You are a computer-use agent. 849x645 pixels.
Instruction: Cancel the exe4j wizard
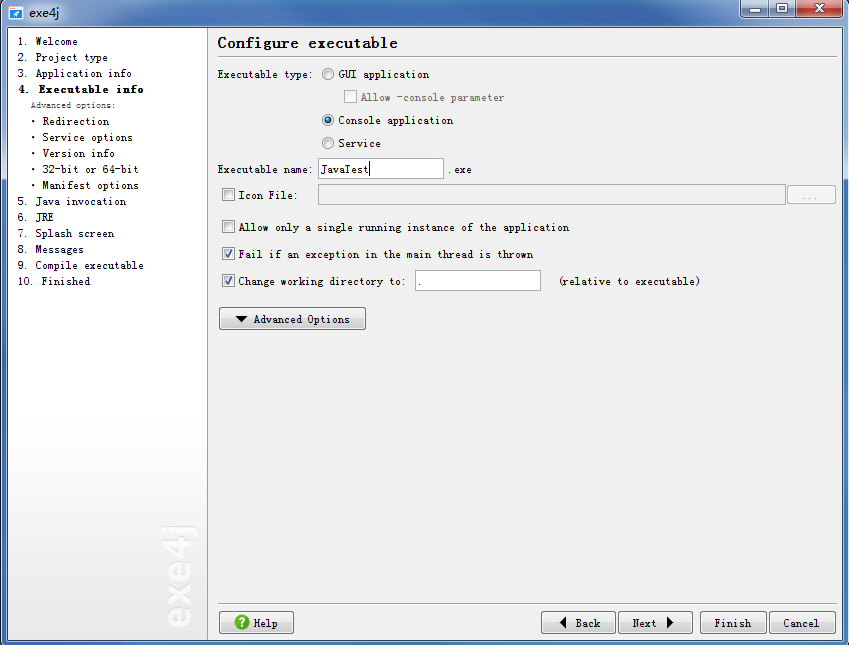point(801,623)
